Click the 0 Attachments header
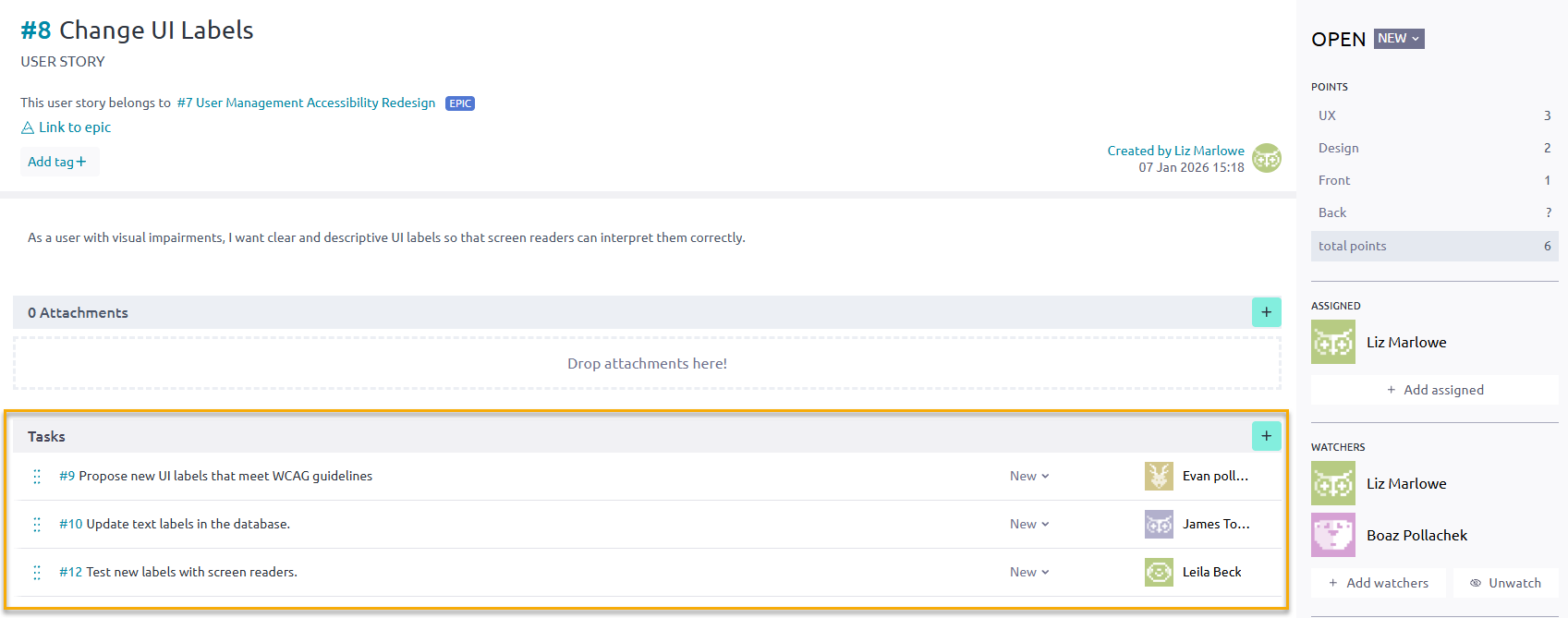 tap(78, 312)
